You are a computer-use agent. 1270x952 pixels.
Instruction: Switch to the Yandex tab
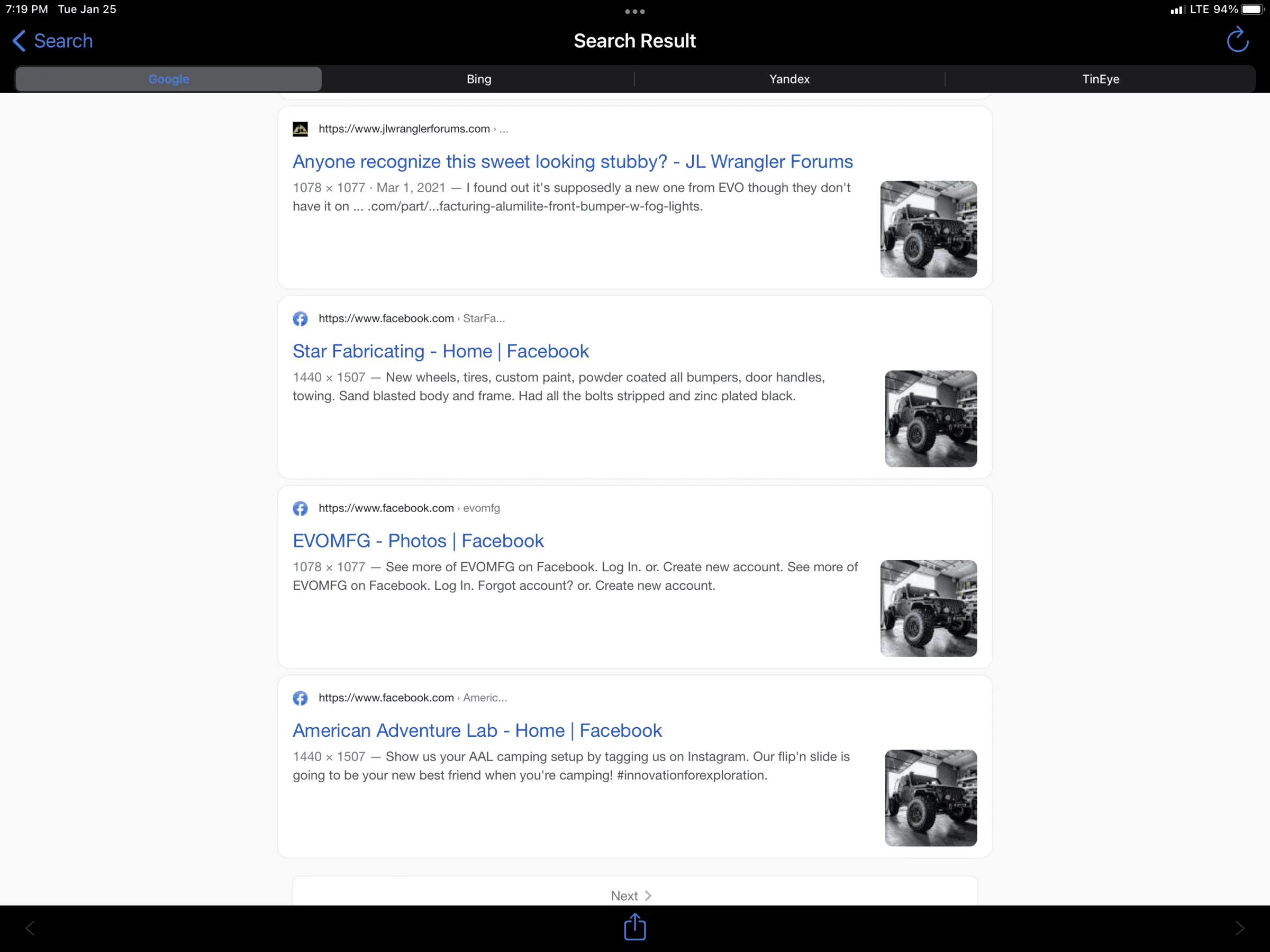point(790,79)
